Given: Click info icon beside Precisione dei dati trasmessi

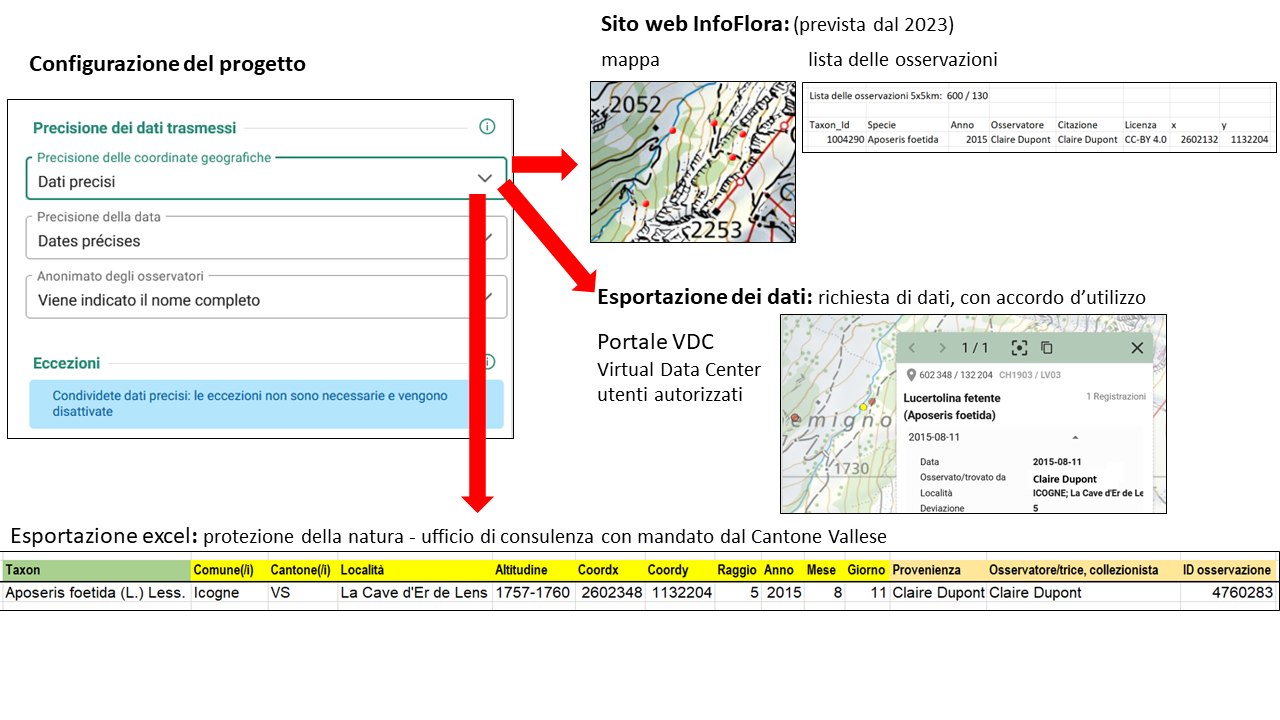Looking at the screenshot, I should pyautogui.click(x=487, y=127).
